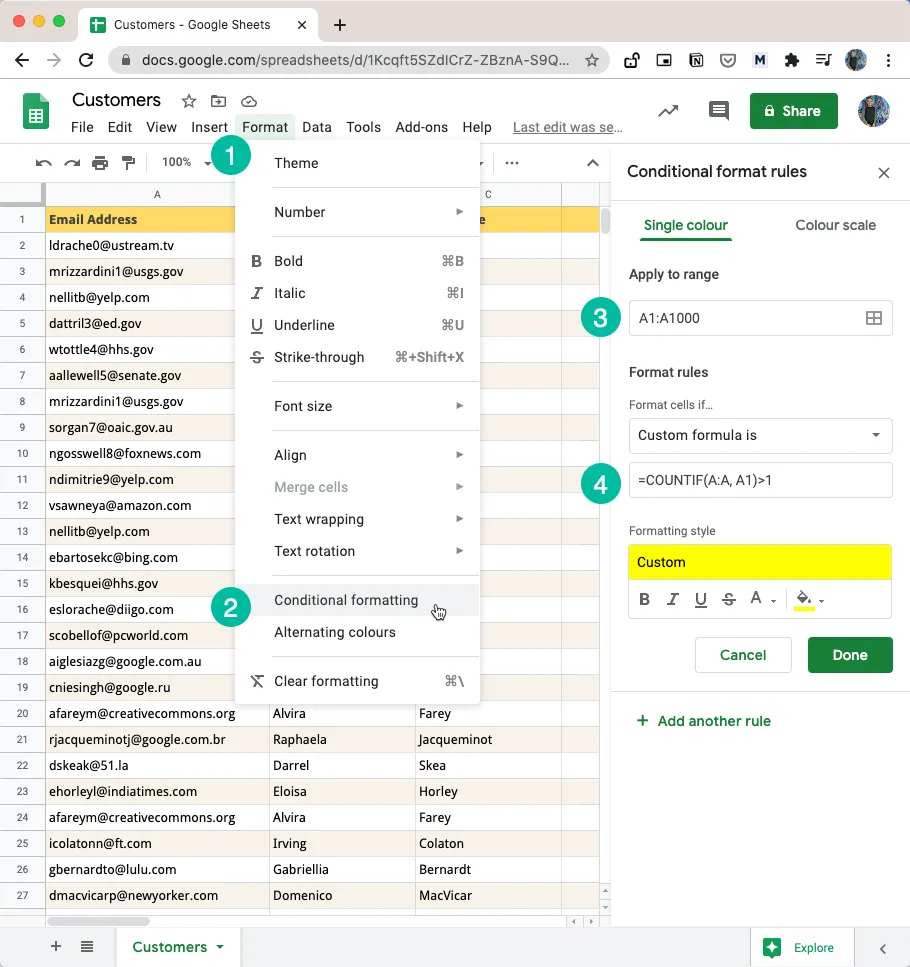Toggle bold in the formatting style bar

coord(644,599)
